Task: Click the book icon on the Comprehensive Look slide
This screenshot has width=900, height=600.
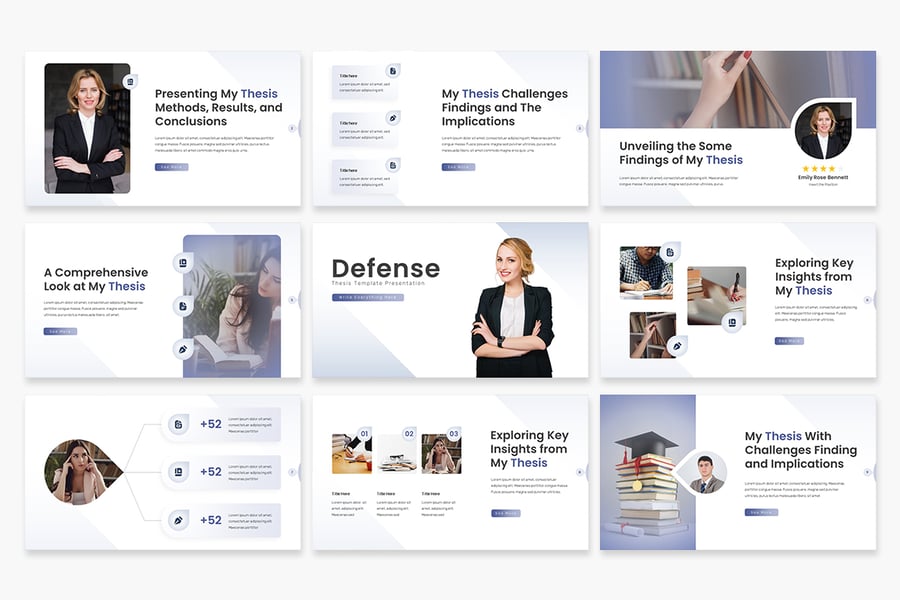Action: click(181, 263)
